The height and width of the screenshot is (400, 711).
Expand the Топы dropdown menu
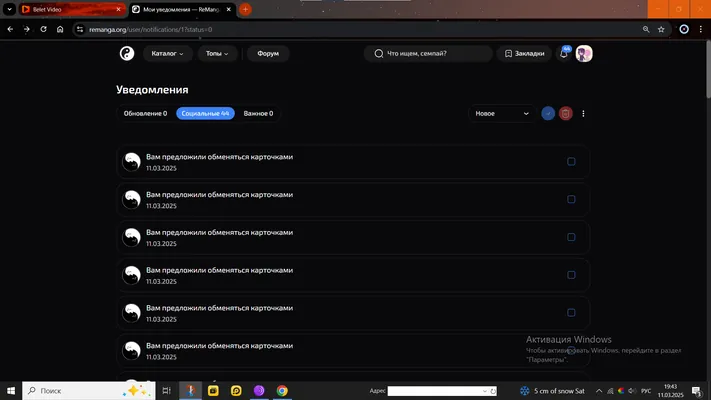click(217, 54)
